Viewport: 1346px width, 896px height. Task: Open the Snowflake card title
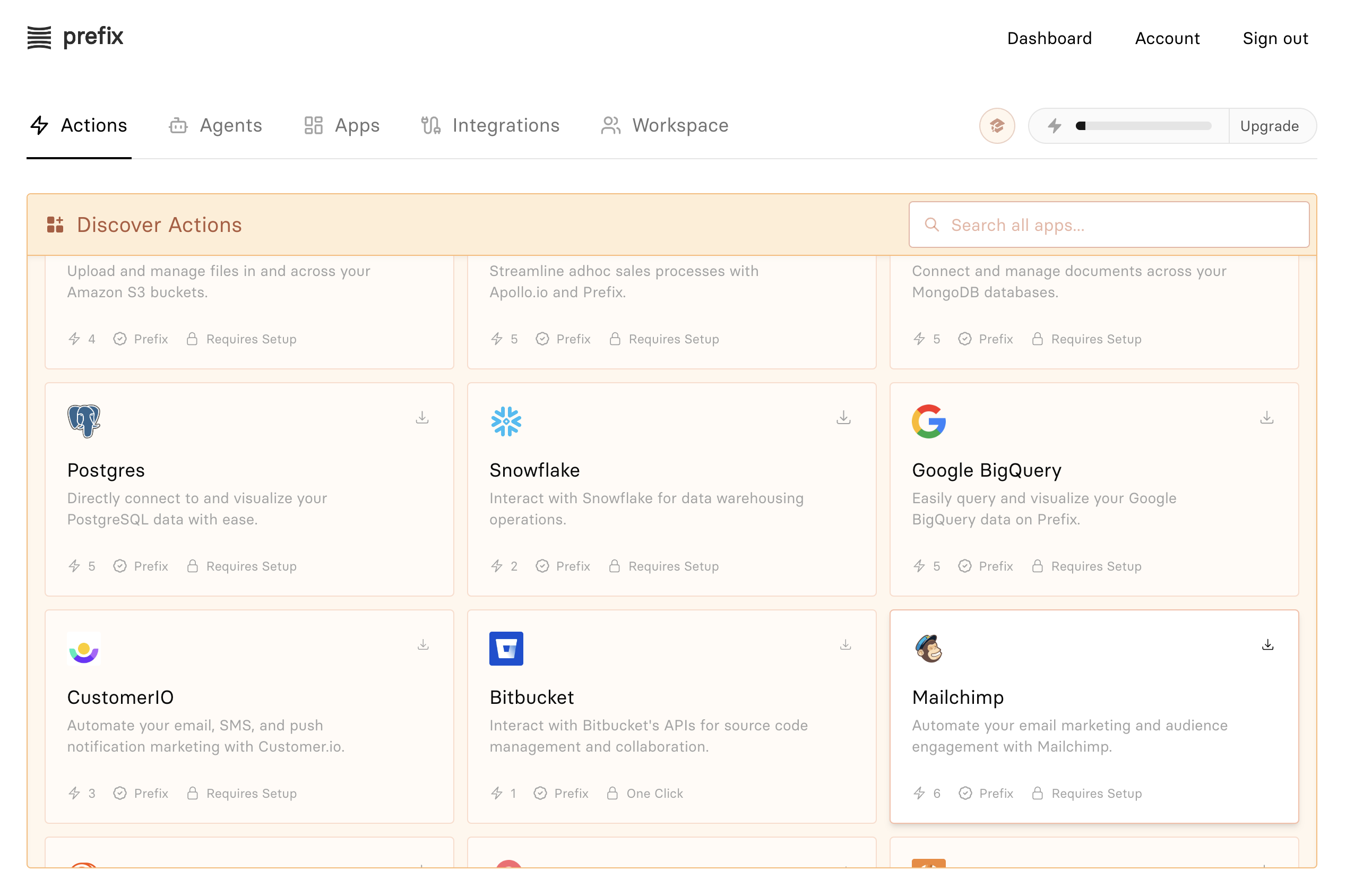click(x=534, y=470)
